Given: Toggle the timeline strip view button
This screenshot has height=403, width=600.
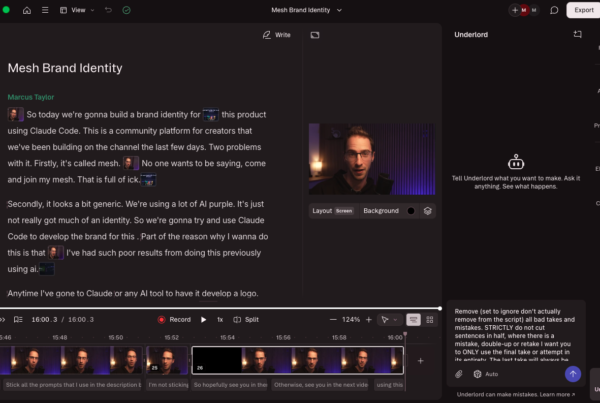Looking at the screenshot, I should click(x=413, y=319).
